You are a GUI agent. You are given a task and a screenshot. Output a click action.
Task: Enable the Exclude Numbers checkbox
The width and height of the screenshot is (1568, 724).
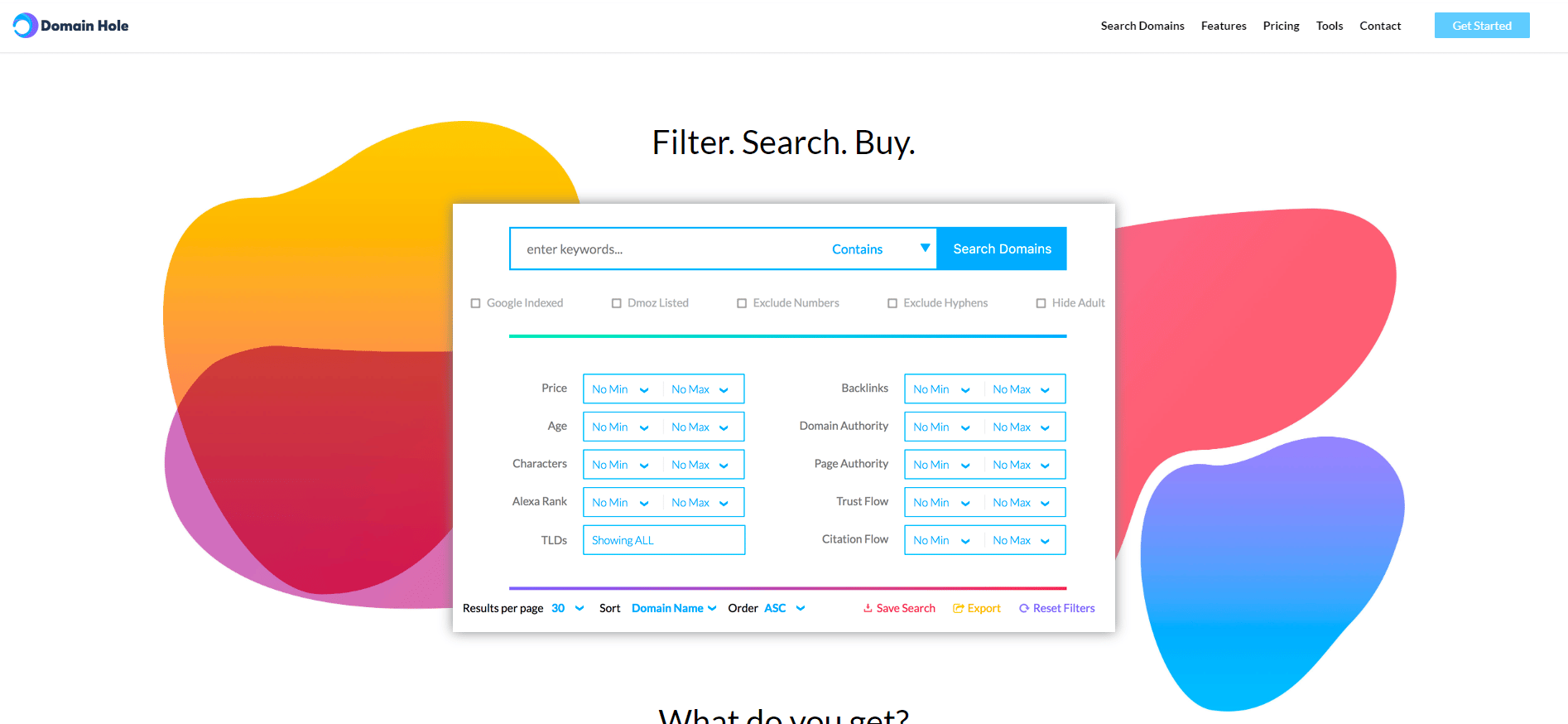click(742, 303)
